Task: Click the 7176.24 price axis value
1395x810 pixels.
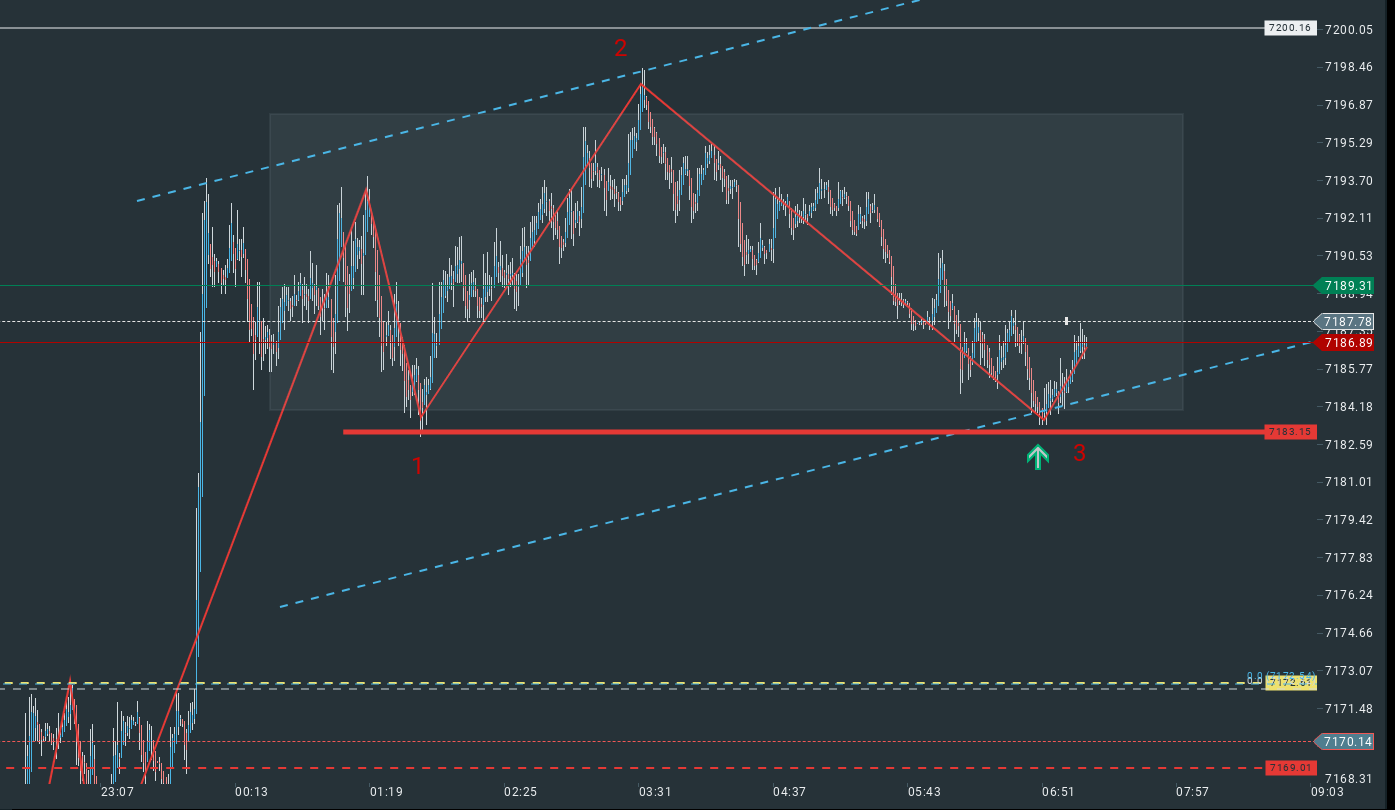Action: [x=1347, y=595]
